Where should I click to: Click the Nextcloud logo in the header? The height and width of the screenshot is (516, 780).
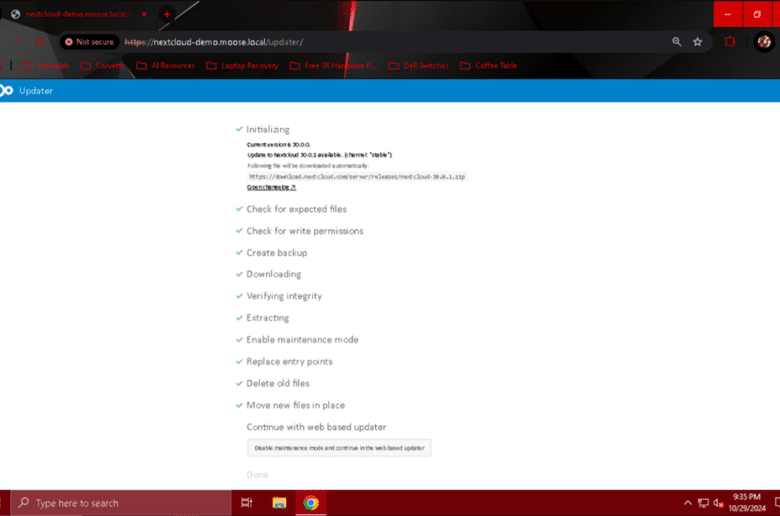(6, 91)
